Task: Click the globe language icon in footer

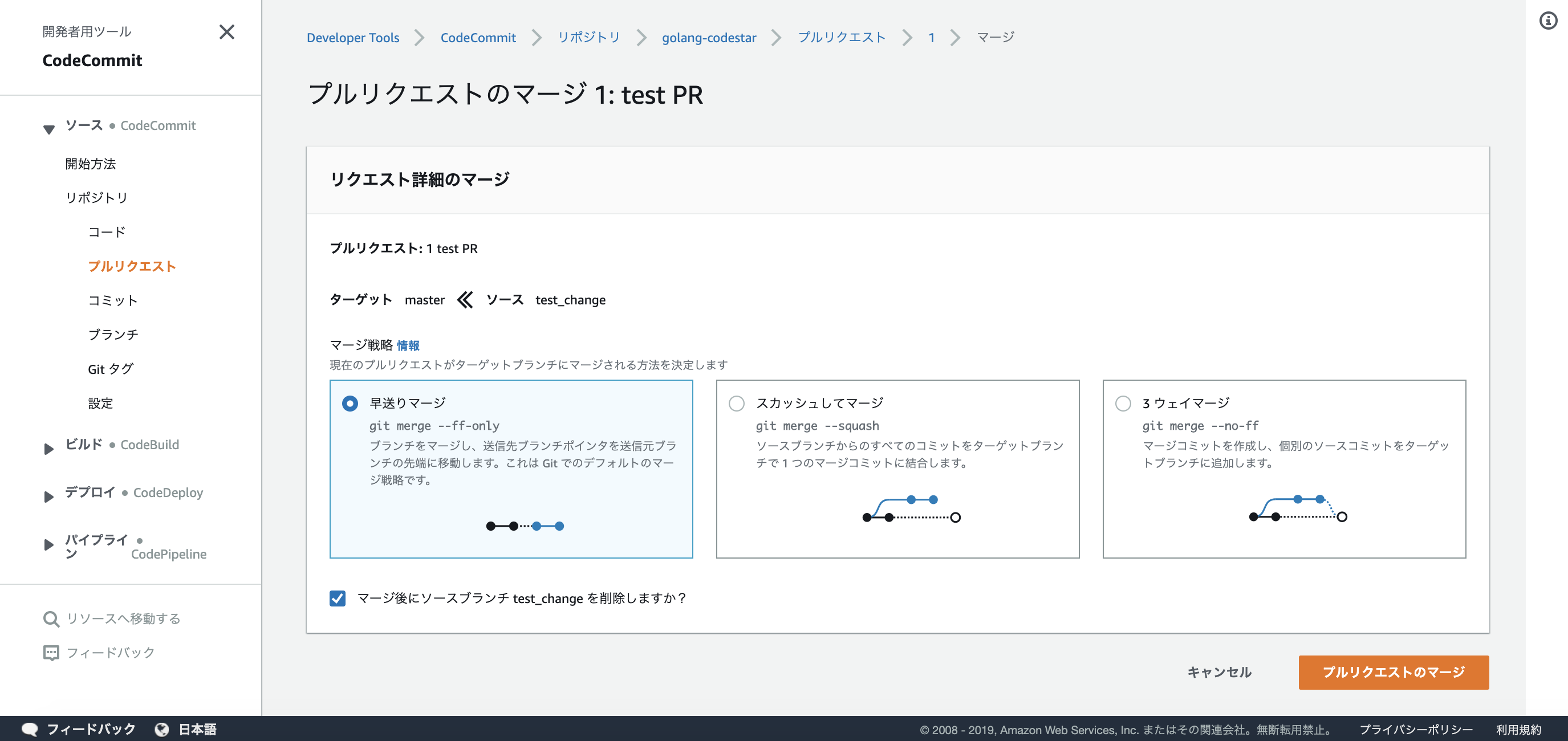Action: (x=162, y=729)
